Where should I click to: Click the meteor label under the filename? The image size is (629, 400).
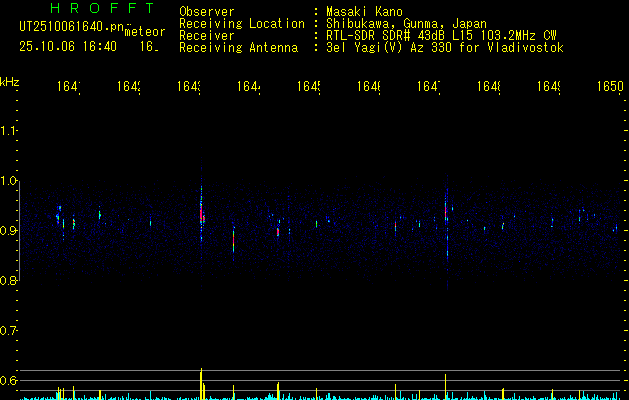pos(145,31)
